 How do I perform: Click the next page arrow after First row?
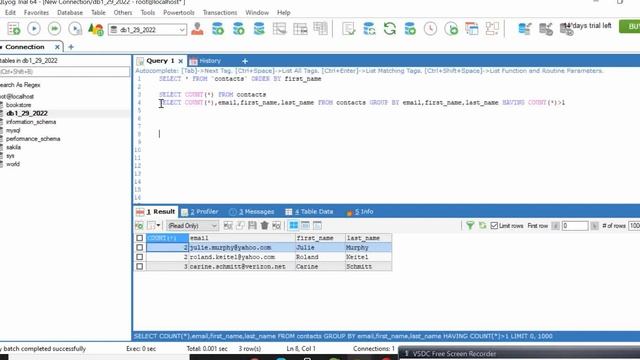pos(594,226)
